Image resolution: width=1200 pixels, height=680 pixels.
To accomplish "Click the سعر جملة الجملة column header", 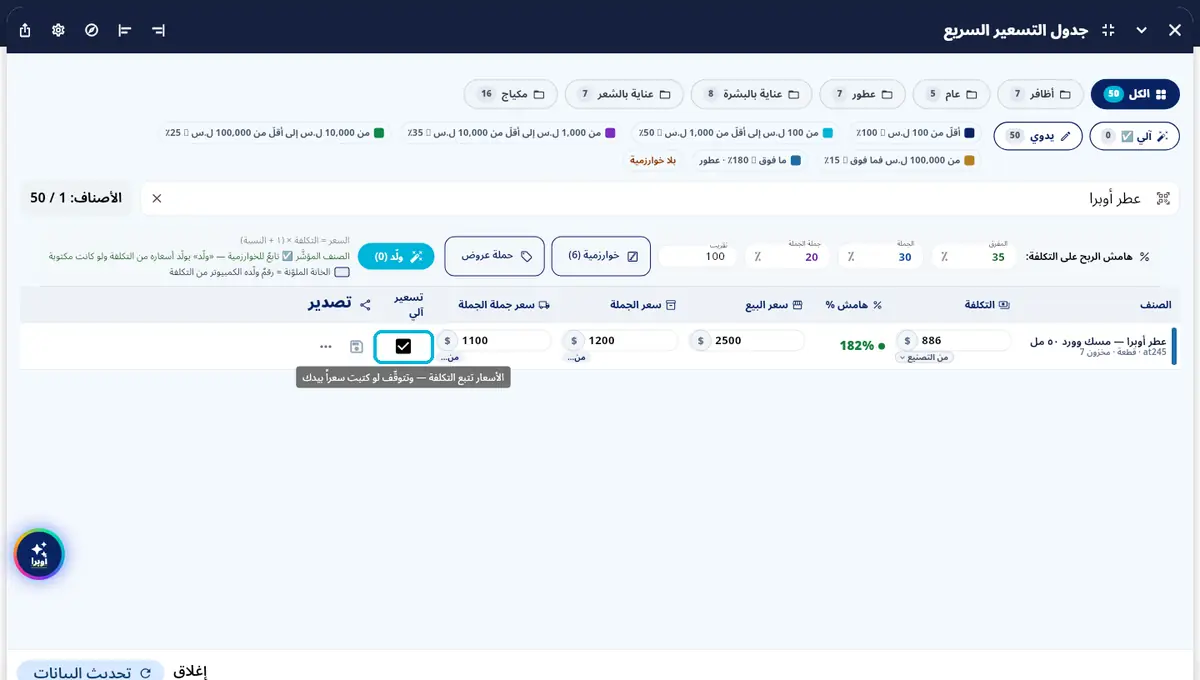I will [504, 304].
